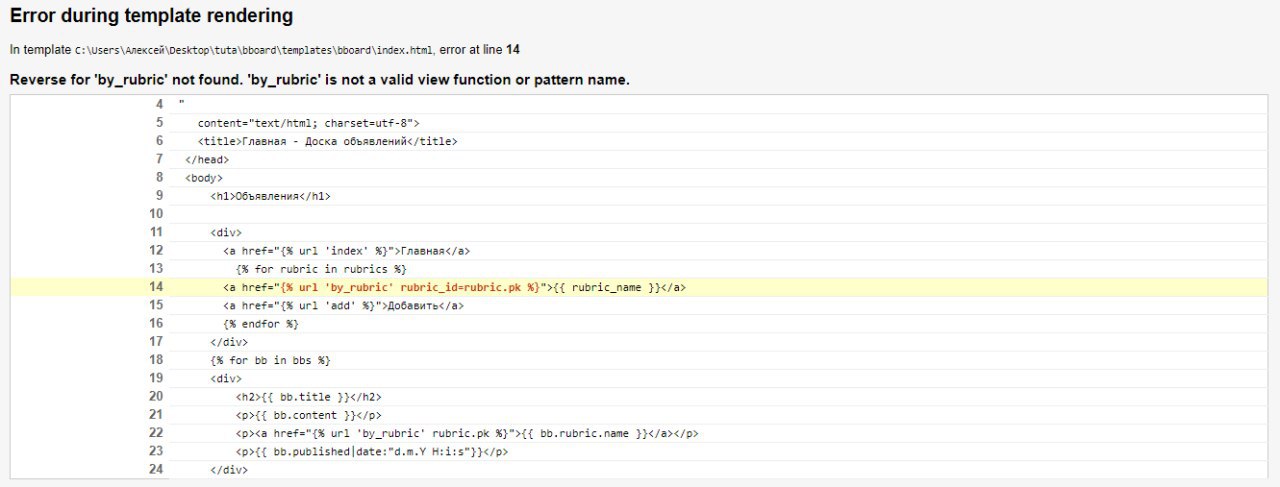Click line number 12 in the gutter

(x=156, y=251)
